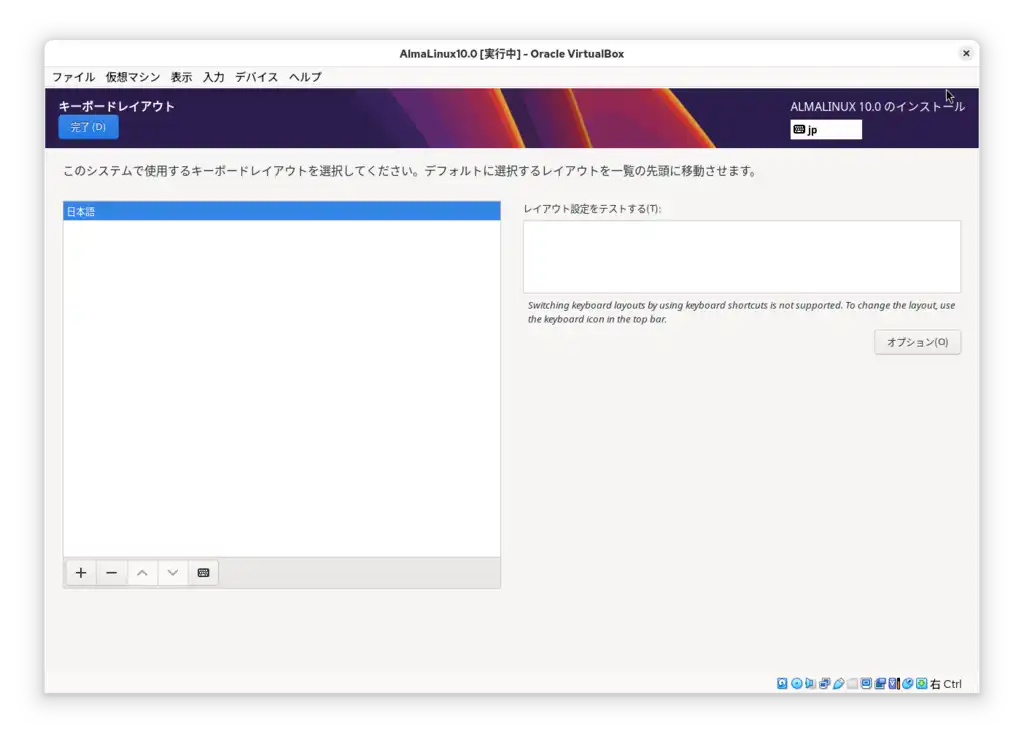Click the optical drive status icon
This screenshot has width=1024, height=742.
796,684
